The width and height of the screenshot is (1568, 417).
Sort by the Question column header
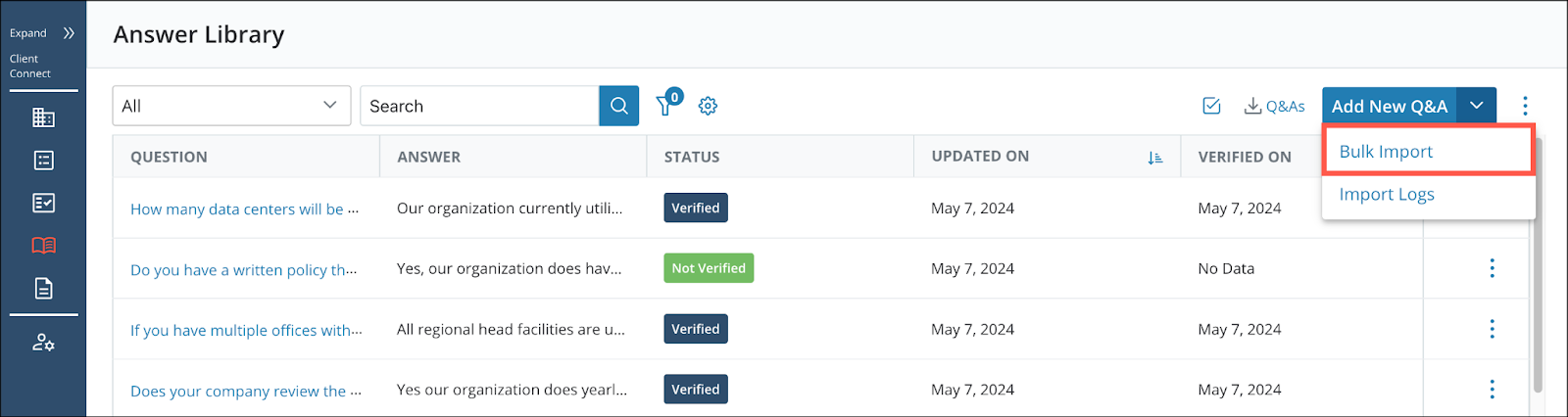[169, 157]
